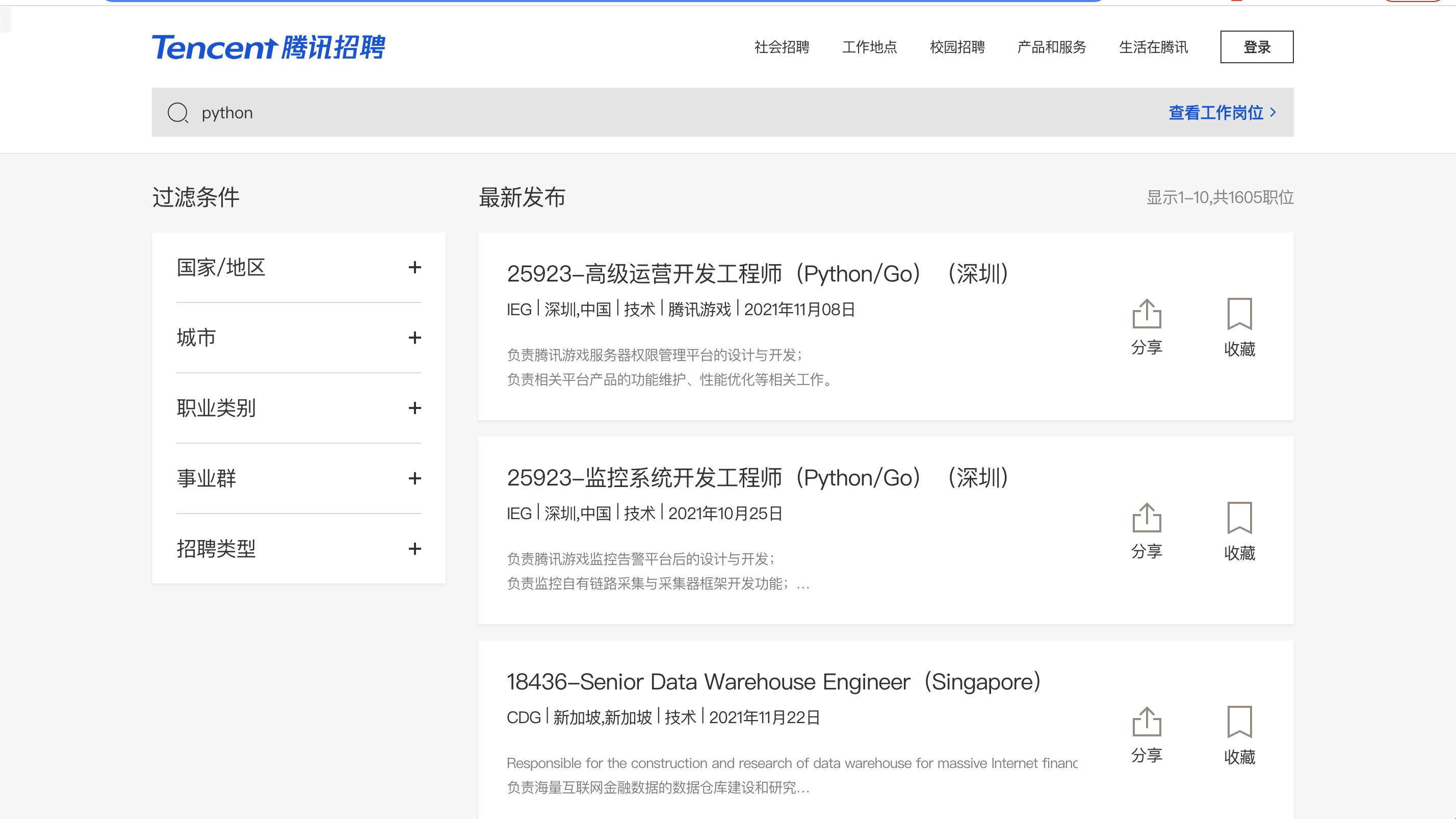Expand the 国家/地区 filter
1456x819 pixels.
point(414,267)
